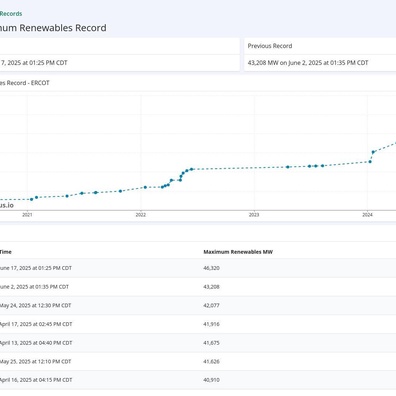Click the 46,320 MW table value

(x=211, y=268)
